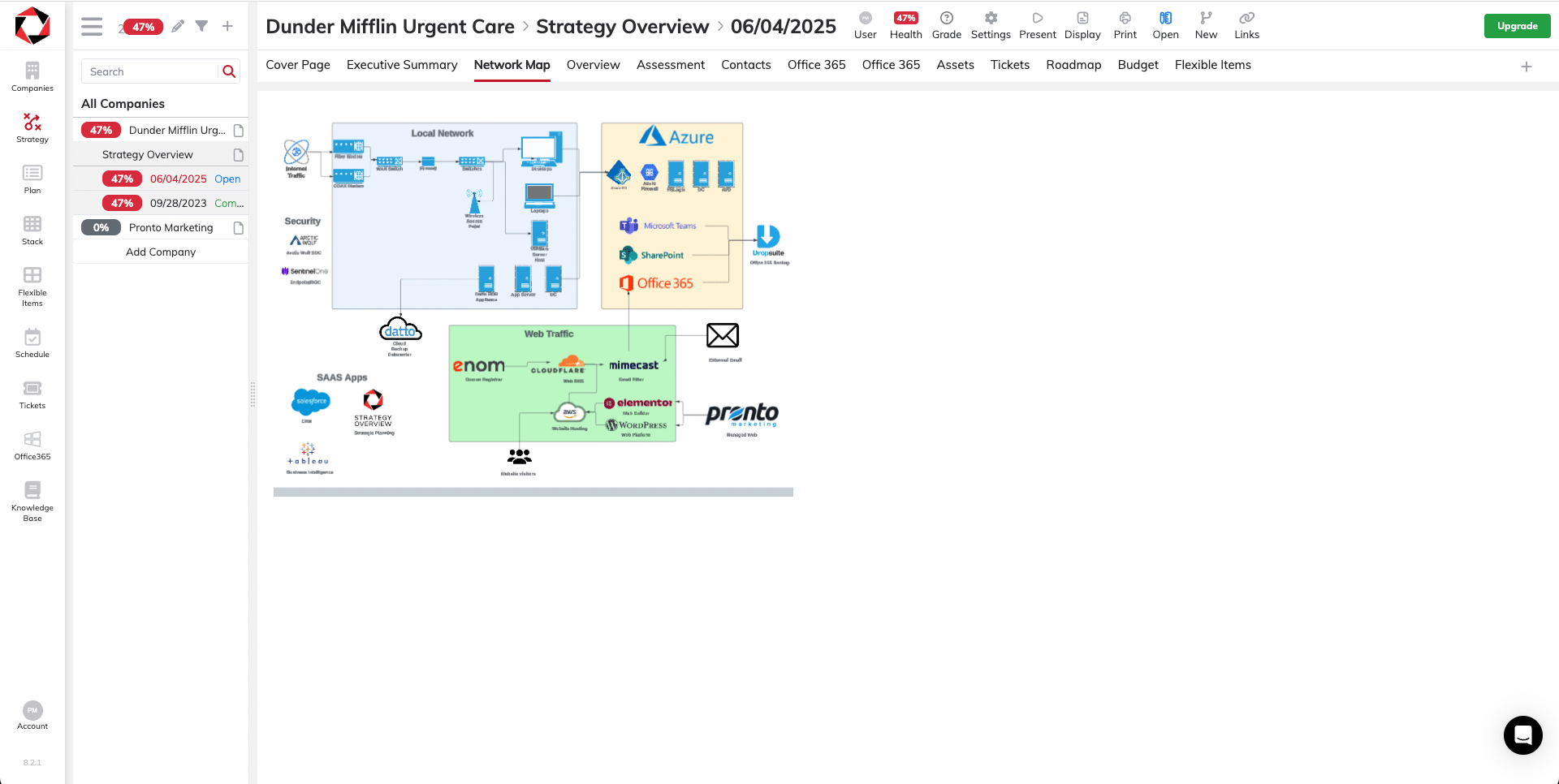This screenshot has height=784, width=1559.
Task: Open the Office365 sidebar icon
Action: point(32,446)
